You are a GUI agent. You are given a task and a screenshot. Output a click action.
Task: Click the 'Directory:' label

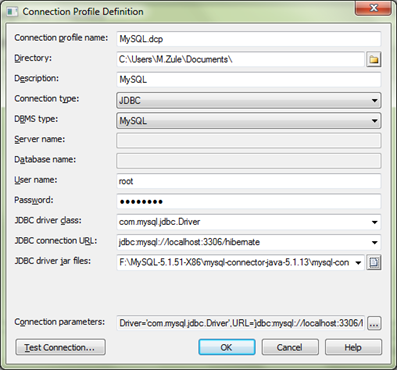(x=33, y=58)
